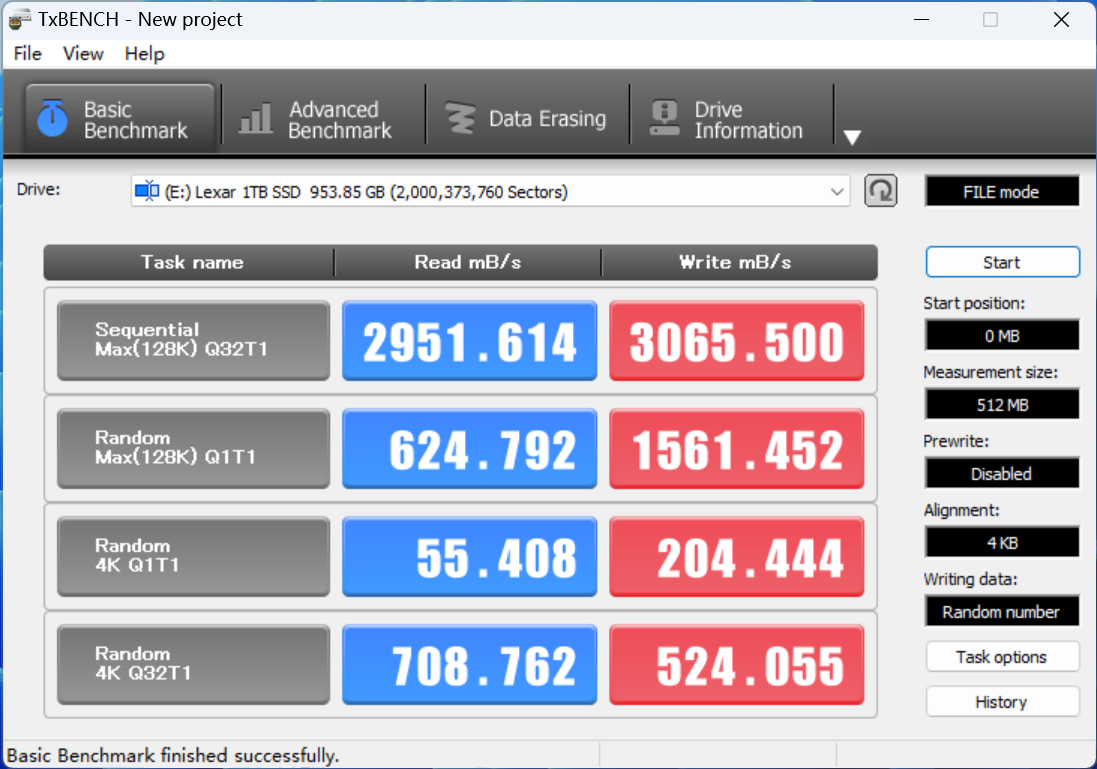The image size is (1097, 769).
Task: Click the sequential read result 2951.614
Action: coord(469,341)
